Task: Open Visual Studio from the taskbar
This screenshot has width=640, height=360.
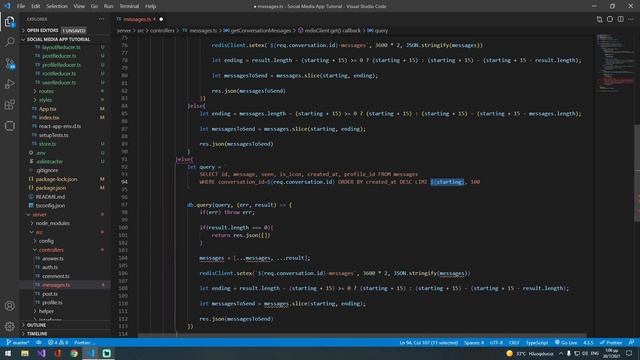Action: point(41,353)
